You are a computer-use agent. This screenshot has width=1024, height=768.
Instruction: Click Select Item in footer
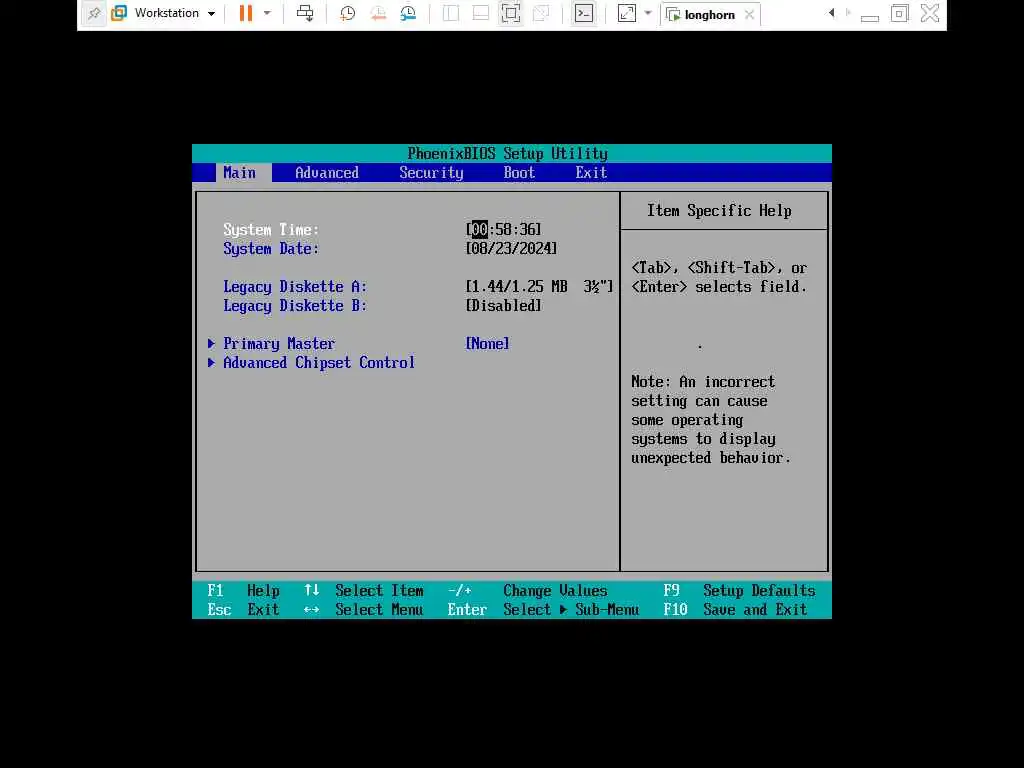tap(379, 590)
